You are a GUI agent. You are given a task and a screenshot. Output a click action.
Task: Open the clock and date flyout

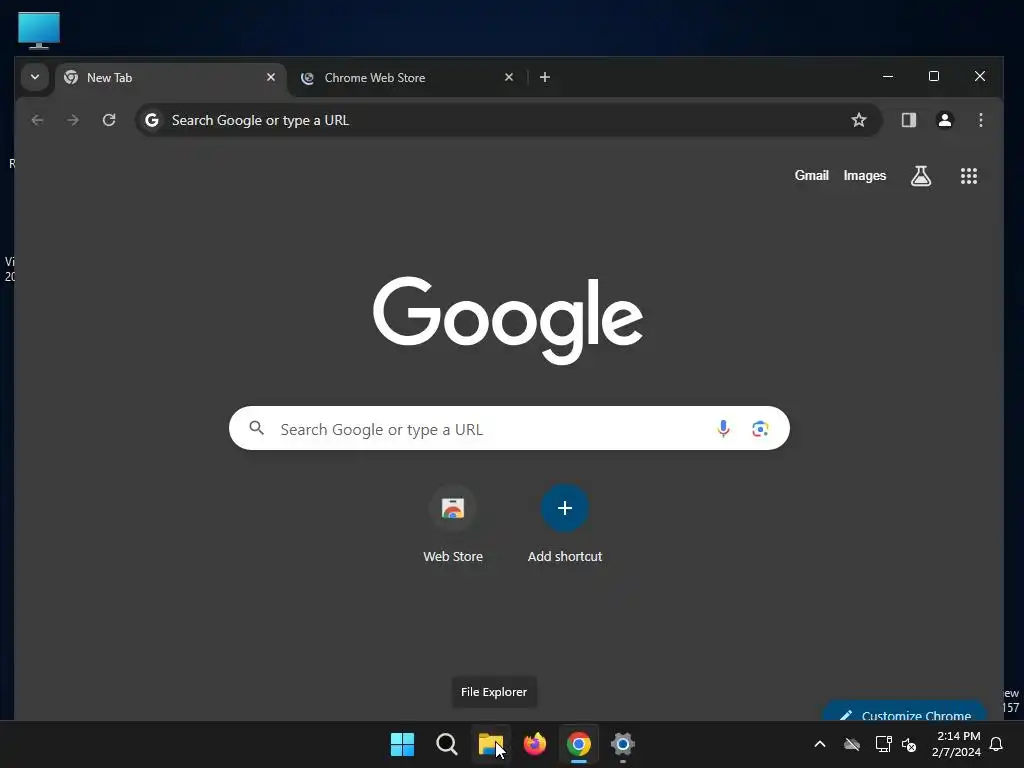coord(956,744)
